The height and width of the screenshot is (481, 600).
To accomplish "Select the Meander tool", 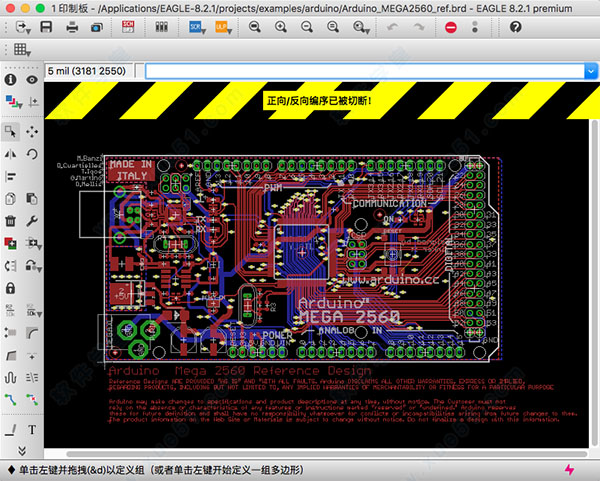I will pyautogui.click(x=10, y=378).
